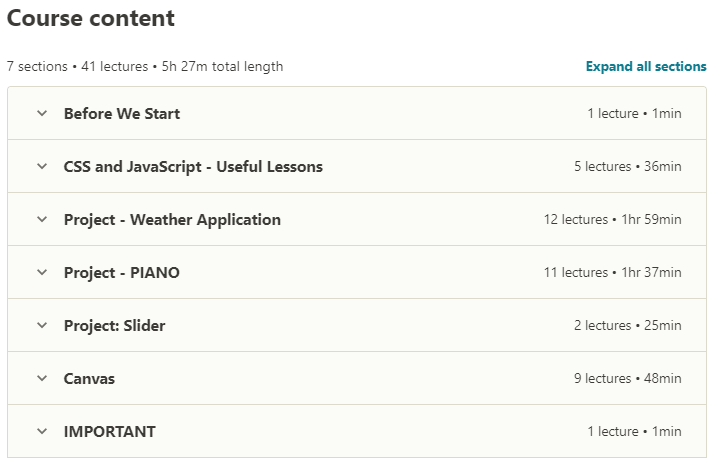Click the Project: Slider title text

[x=115, y=326]
